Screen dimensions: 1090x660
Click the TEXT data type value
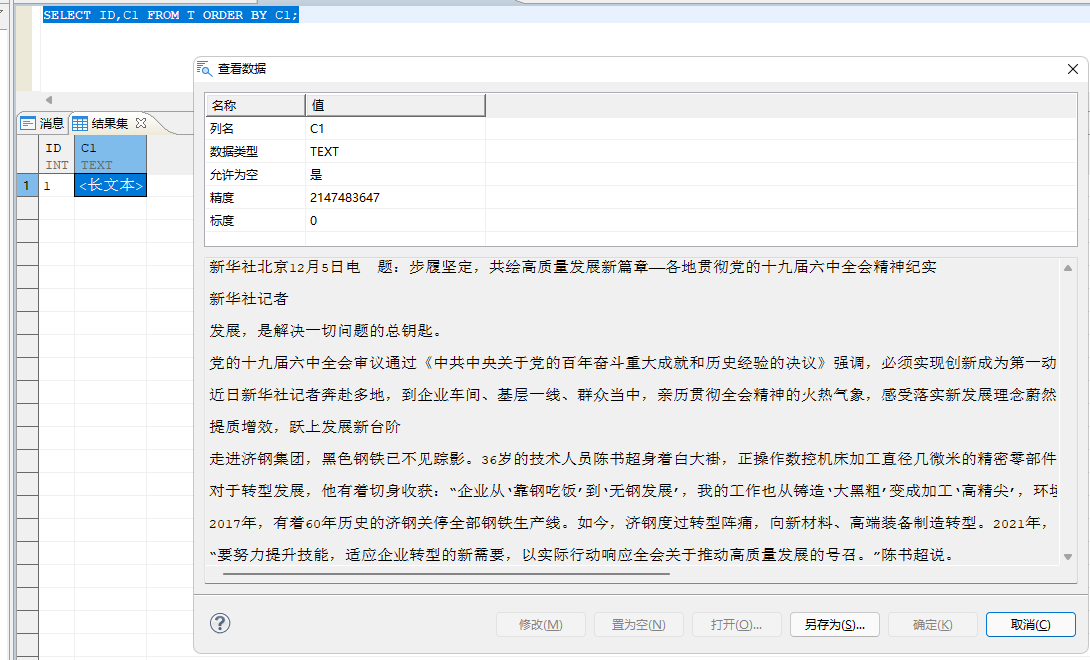pyautogui.click(x=324, y=152)
